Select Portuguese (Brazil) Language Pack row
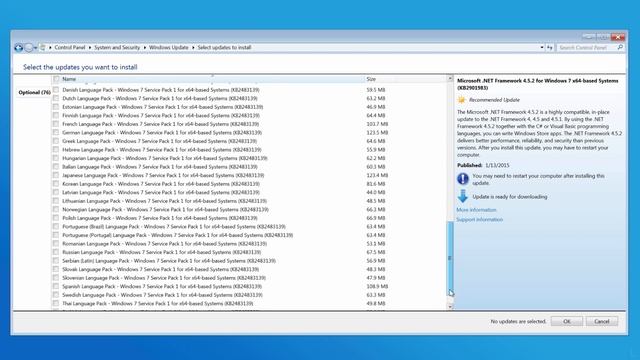Screen dimensions: 640x360 coord(174,227)
